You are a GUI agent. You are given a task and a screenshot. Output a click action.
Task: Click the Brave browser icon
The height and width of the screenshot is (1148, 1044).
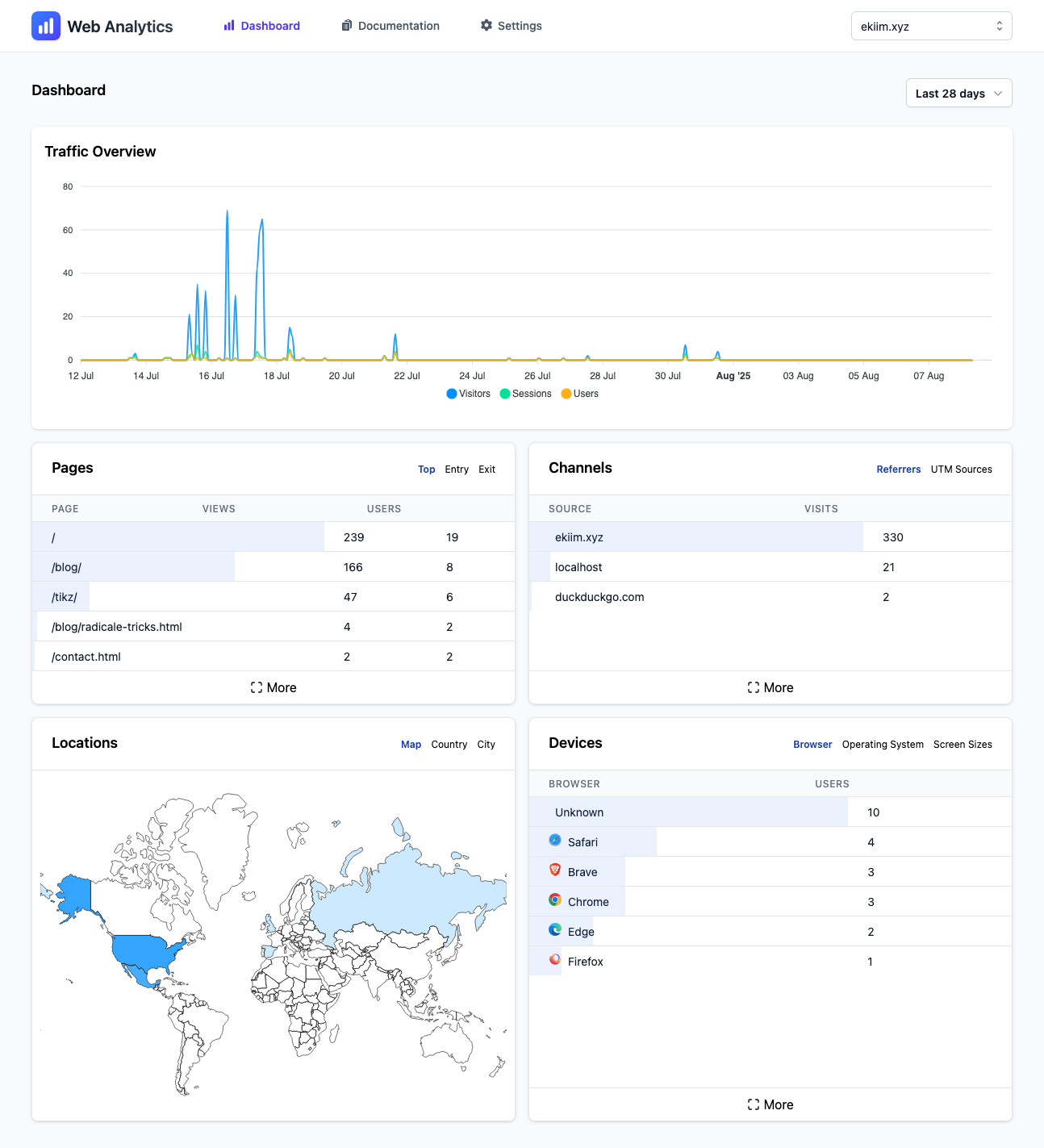tap(555, 870)
